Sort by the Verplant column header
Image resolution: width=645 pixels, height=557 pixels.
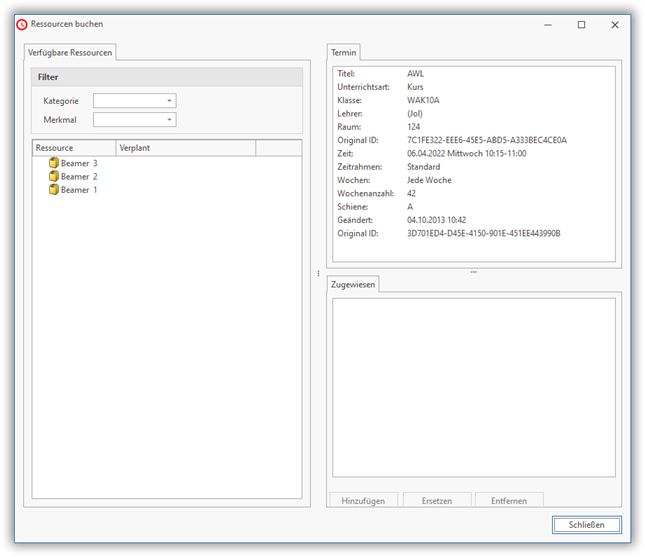tap(185, 148)
